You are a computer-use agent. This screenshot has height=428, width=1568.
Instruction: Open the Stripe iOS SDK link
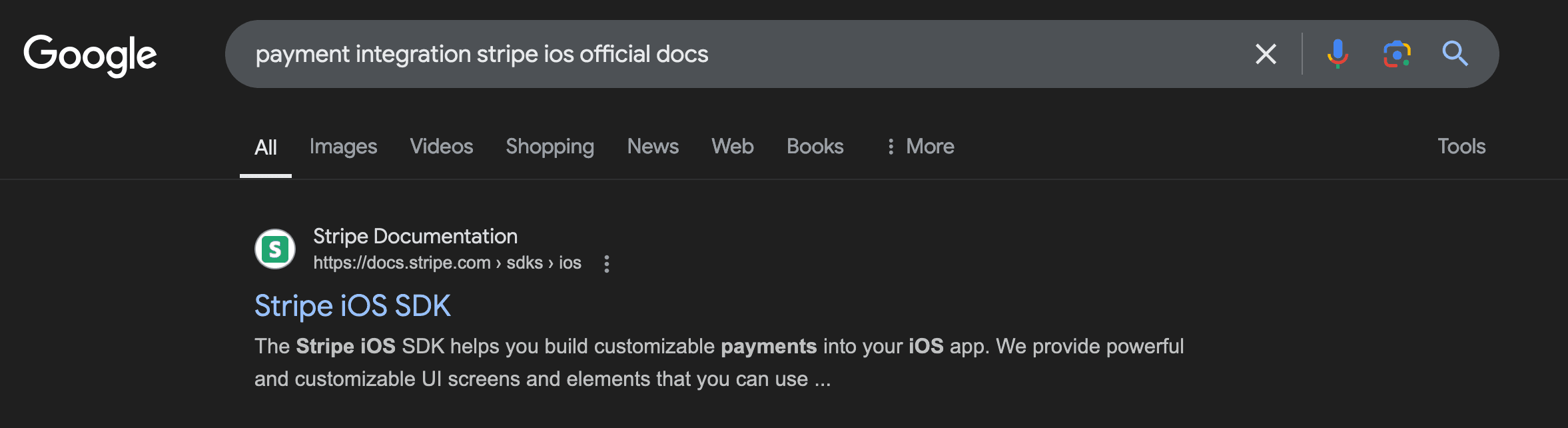[353, 306]
